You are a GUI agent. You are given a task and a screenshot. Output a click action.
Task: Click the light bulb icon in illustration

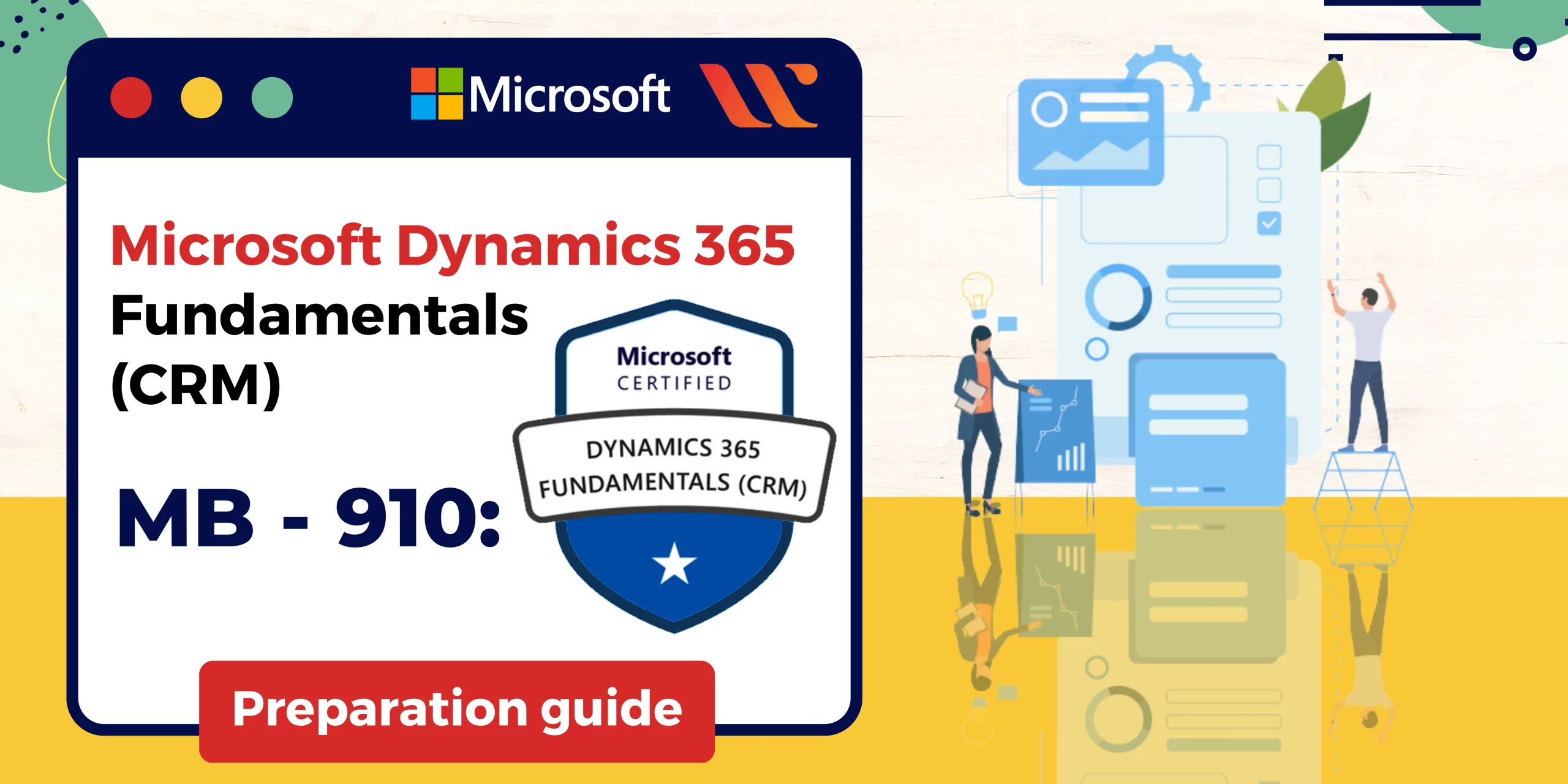[x=976, y=295]
